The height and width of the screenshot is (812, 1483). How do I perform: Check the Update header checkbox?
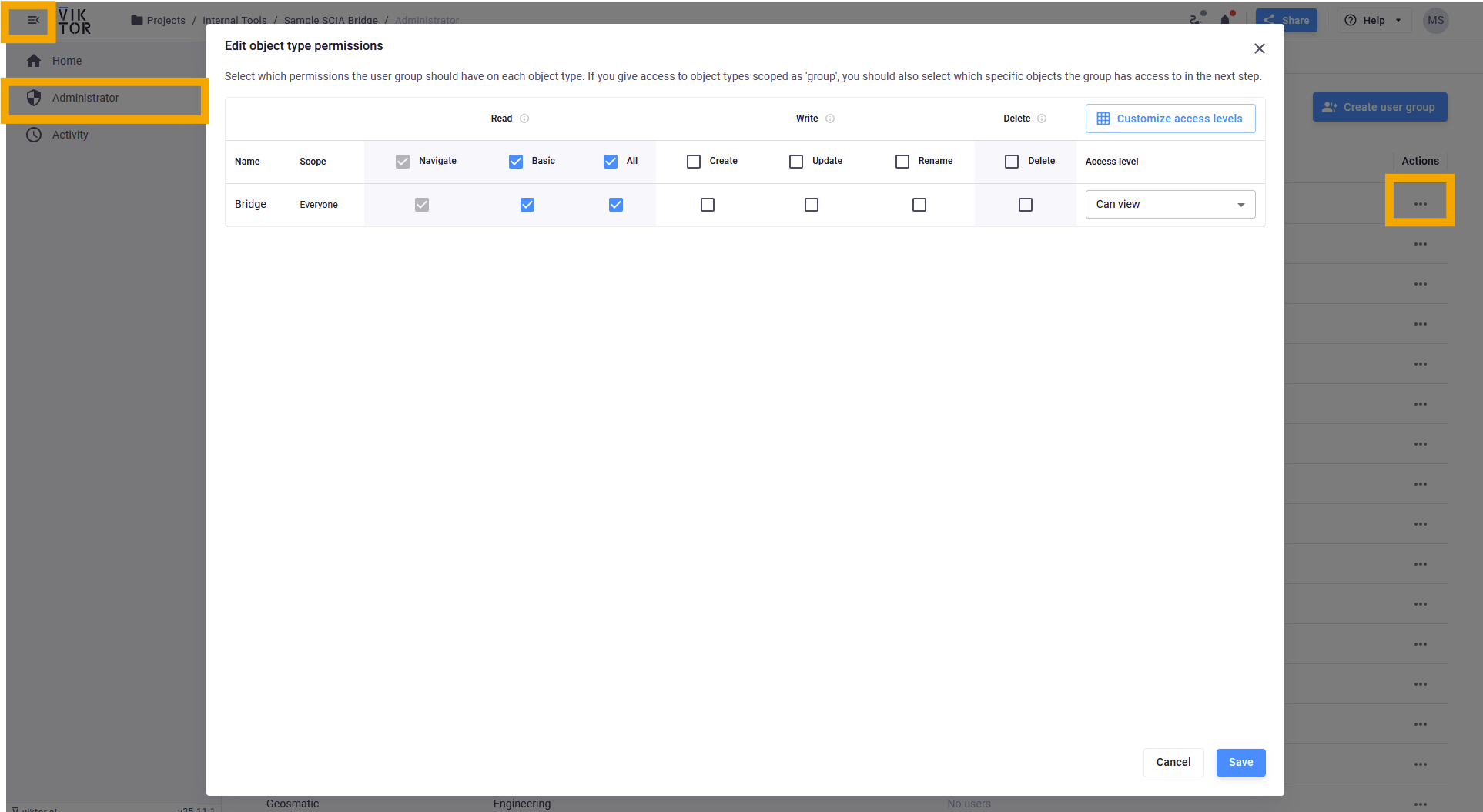coord(796,162)
